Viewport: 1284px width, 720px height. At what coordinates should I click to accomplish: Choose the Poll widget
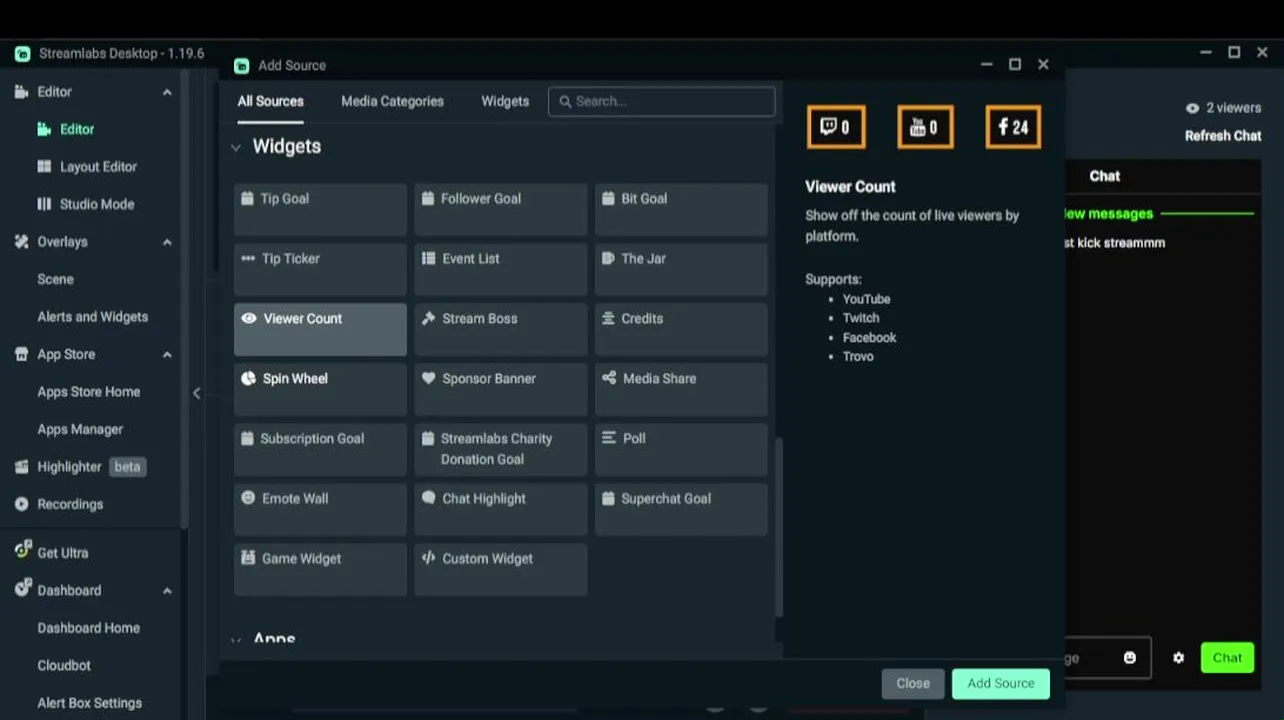[681, 449]
